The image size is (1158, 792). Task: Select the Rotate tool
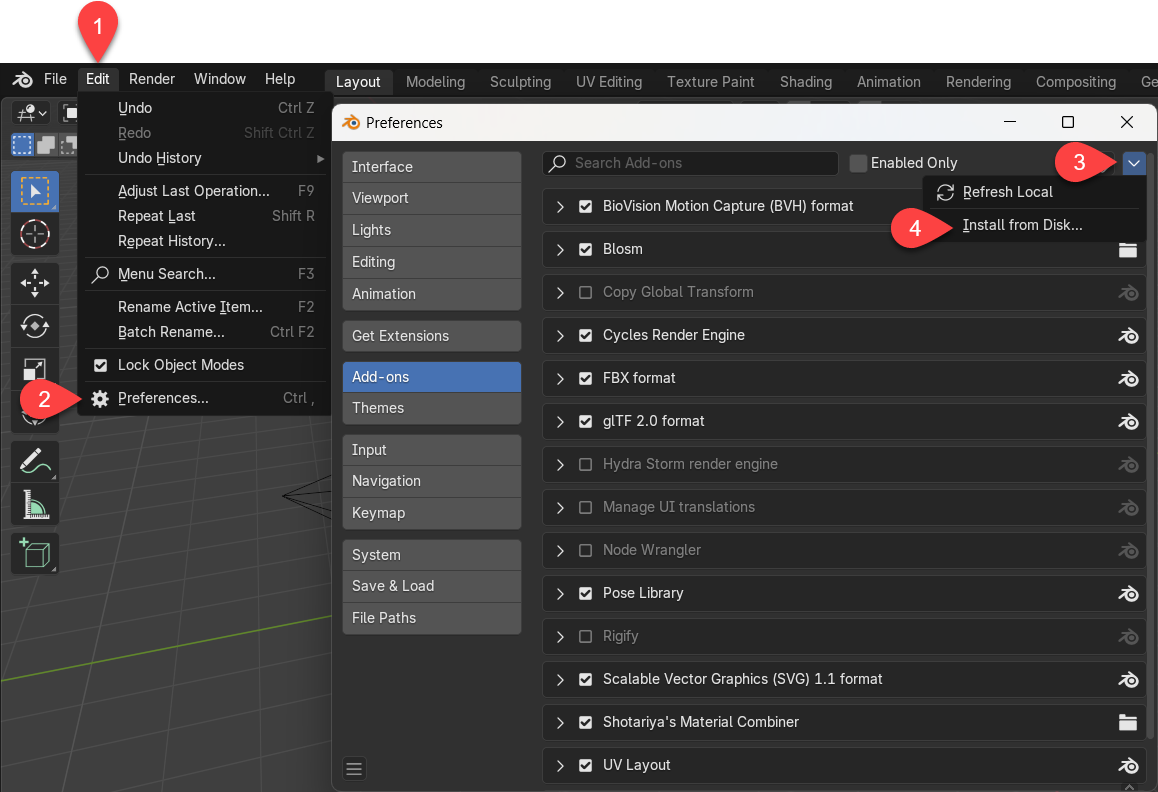35,326
